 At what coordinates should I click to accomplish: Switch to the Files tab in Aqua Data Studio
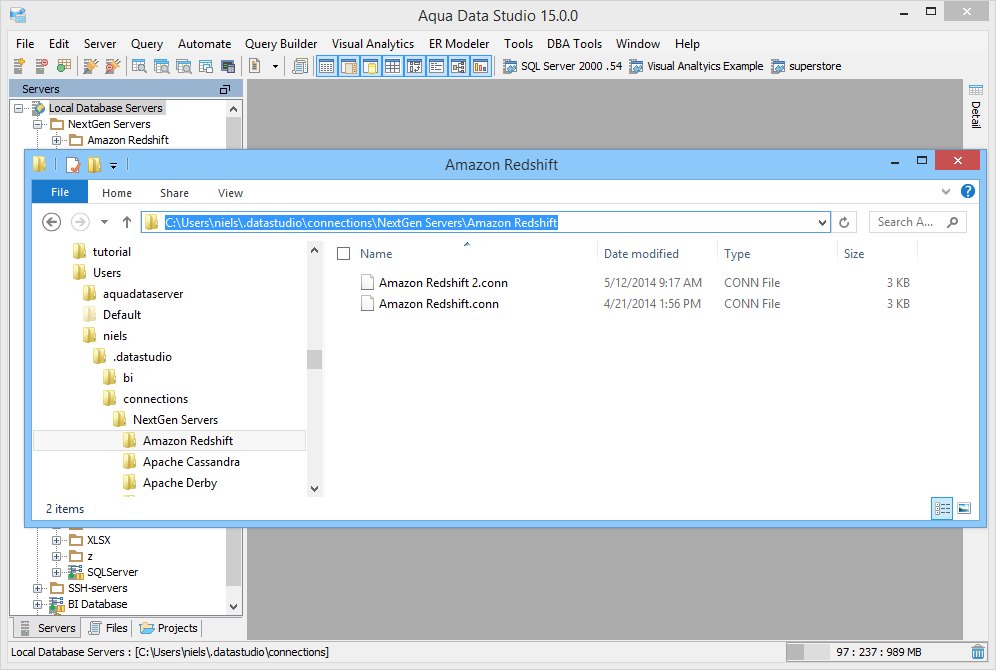(x=108, y=628)
